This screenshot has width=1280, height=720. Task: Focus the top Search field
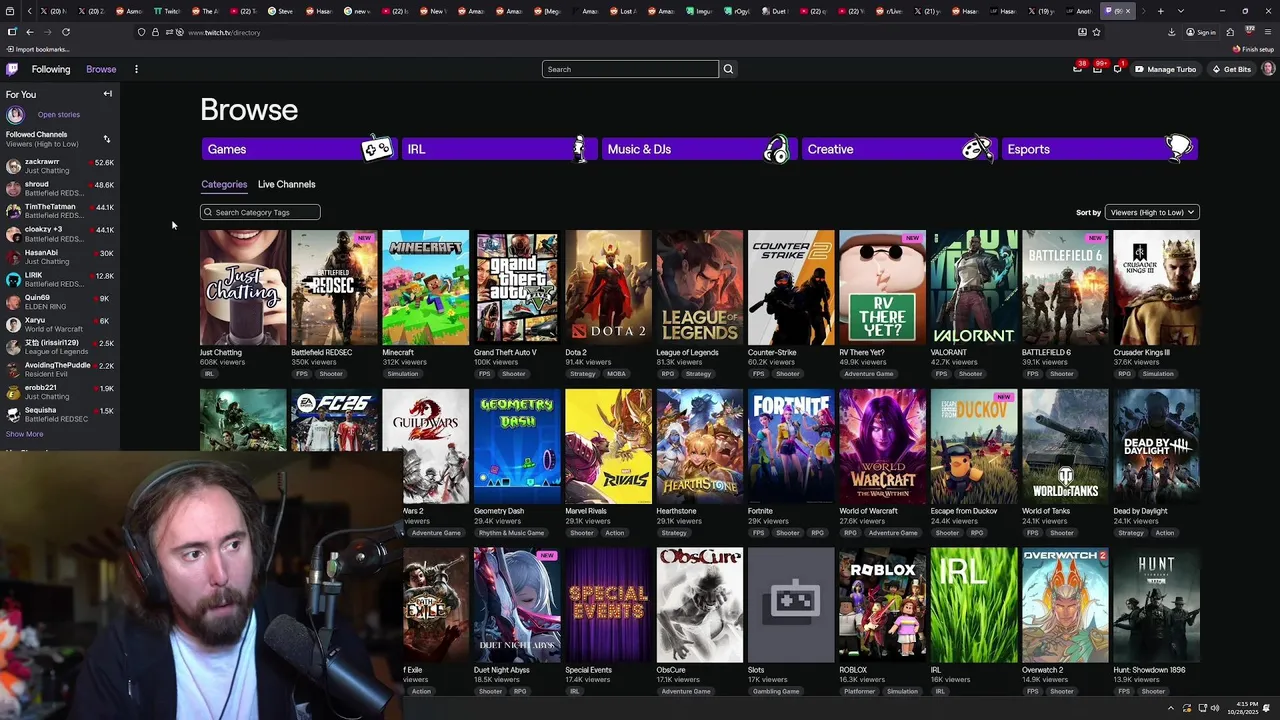coord(630,69)
